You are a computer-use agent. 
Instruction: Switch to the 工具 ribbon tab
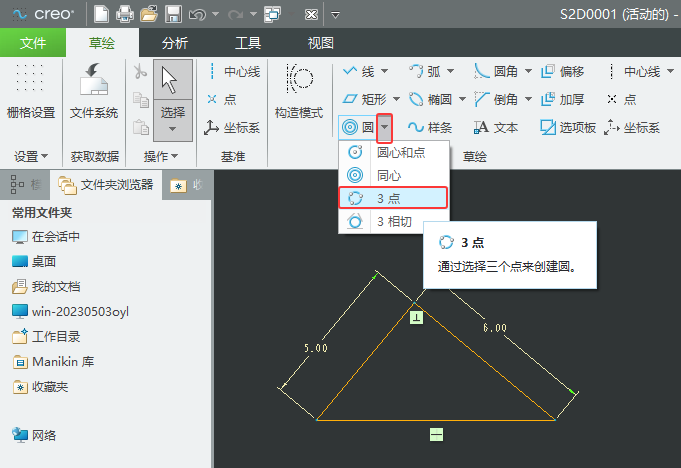[248, 43]
